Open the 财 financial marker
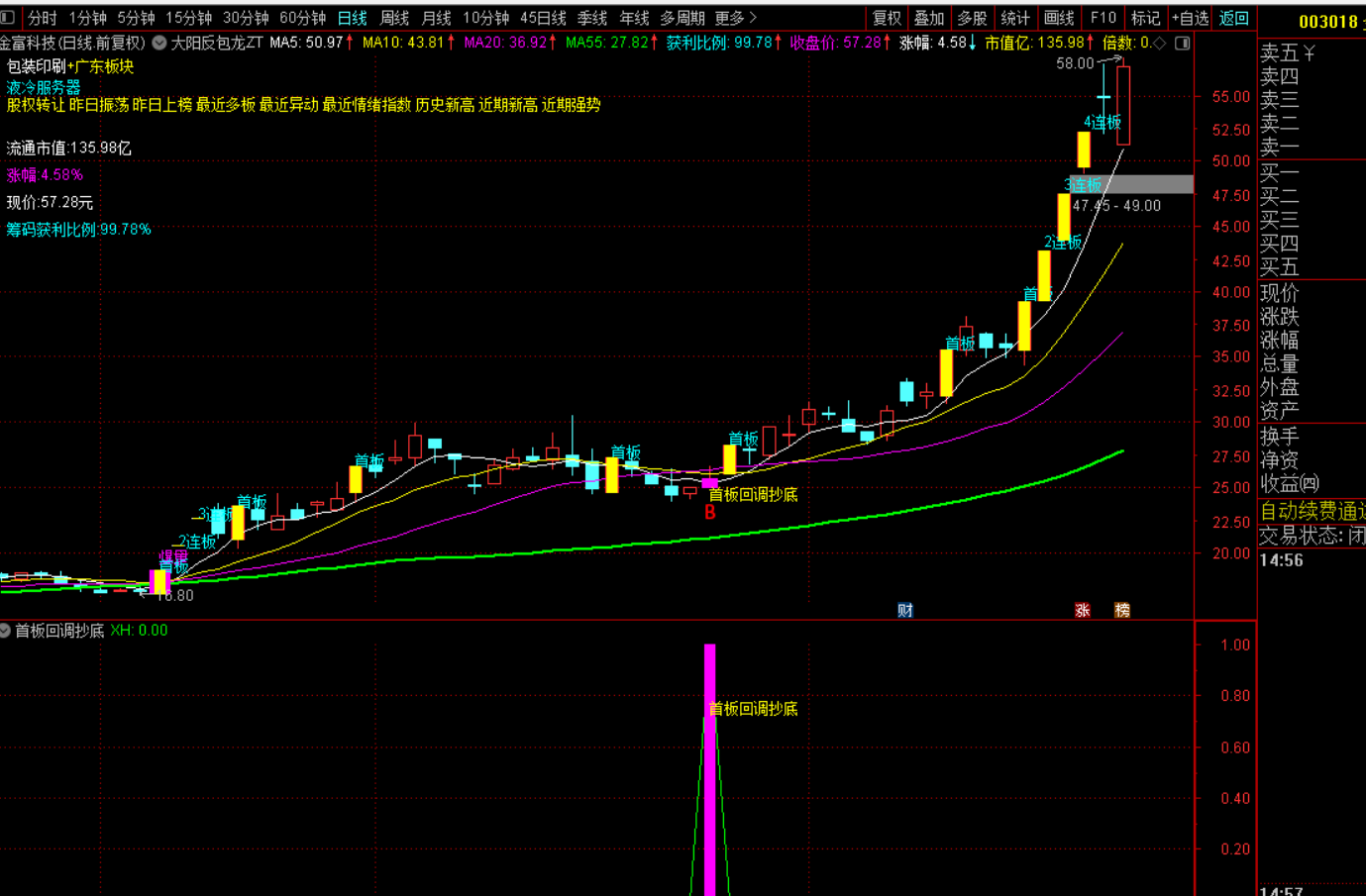Image resolution: width=1366 pixels, height=896 pixels. point(905,610)
